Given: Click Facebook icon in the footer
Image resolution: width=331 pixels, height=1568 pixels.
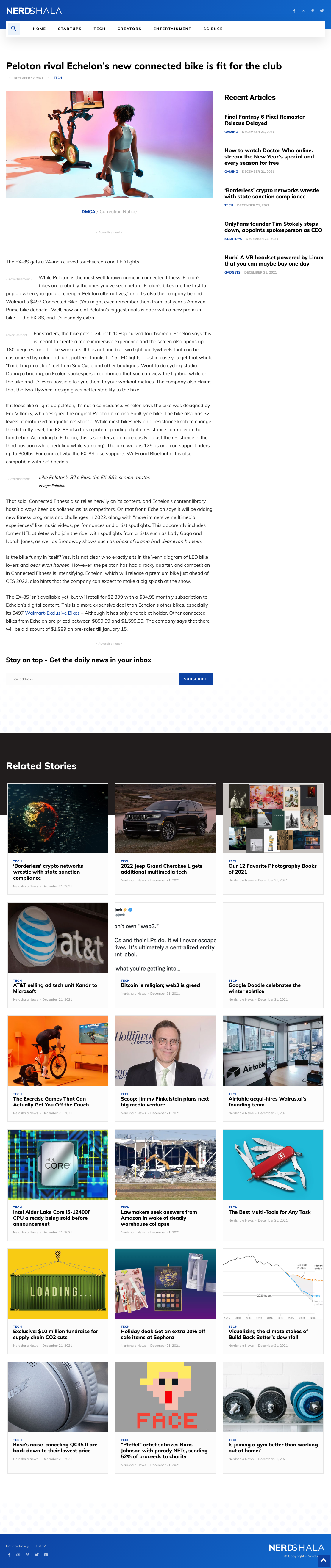Looking at the screenshot, I should [x=9, y=1555].
